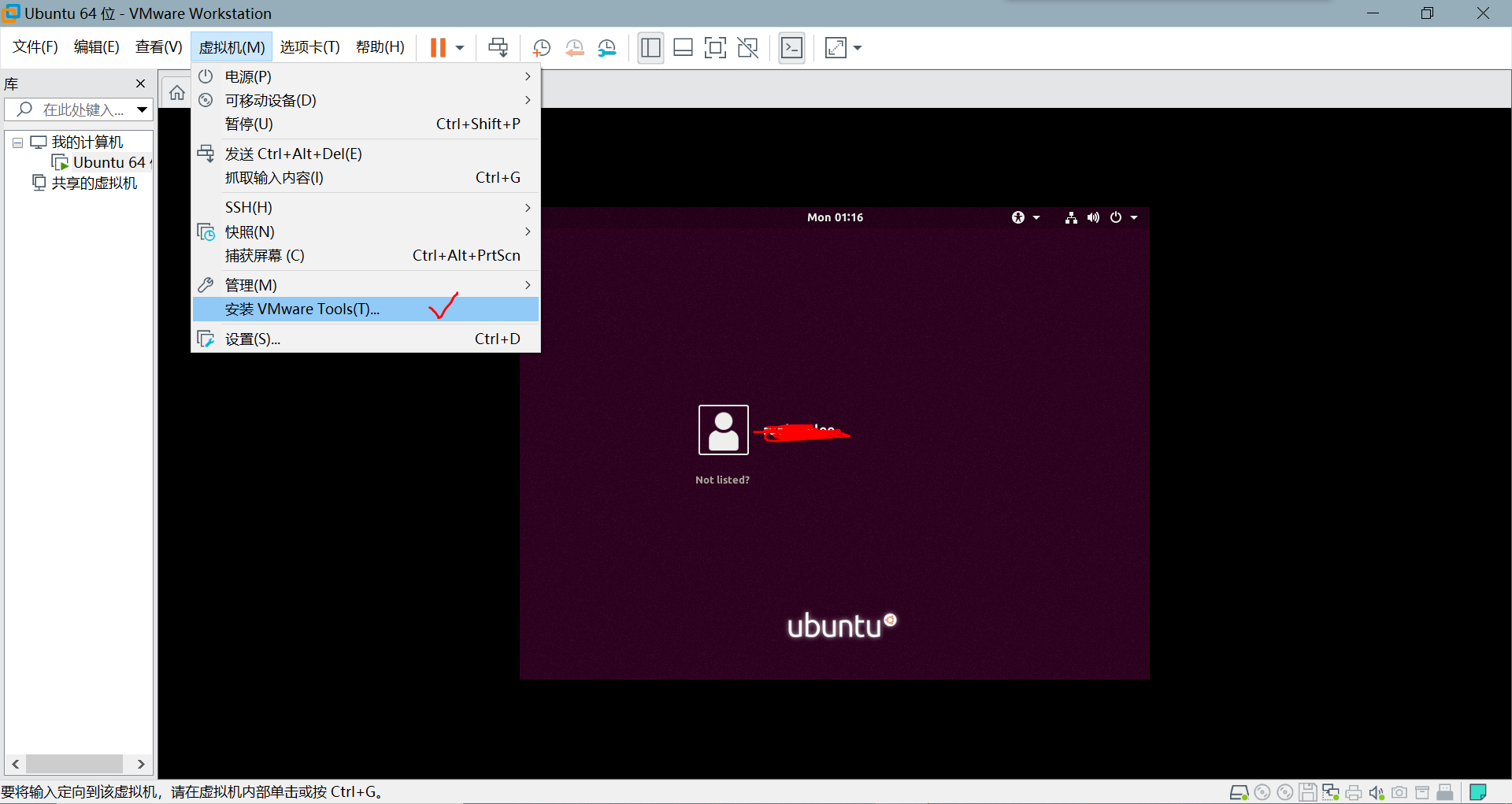Choose 发送 Ctrl+Alt+Del(E) menu entry
Viewport: 1512px width, 804px height.
[365, 154]
